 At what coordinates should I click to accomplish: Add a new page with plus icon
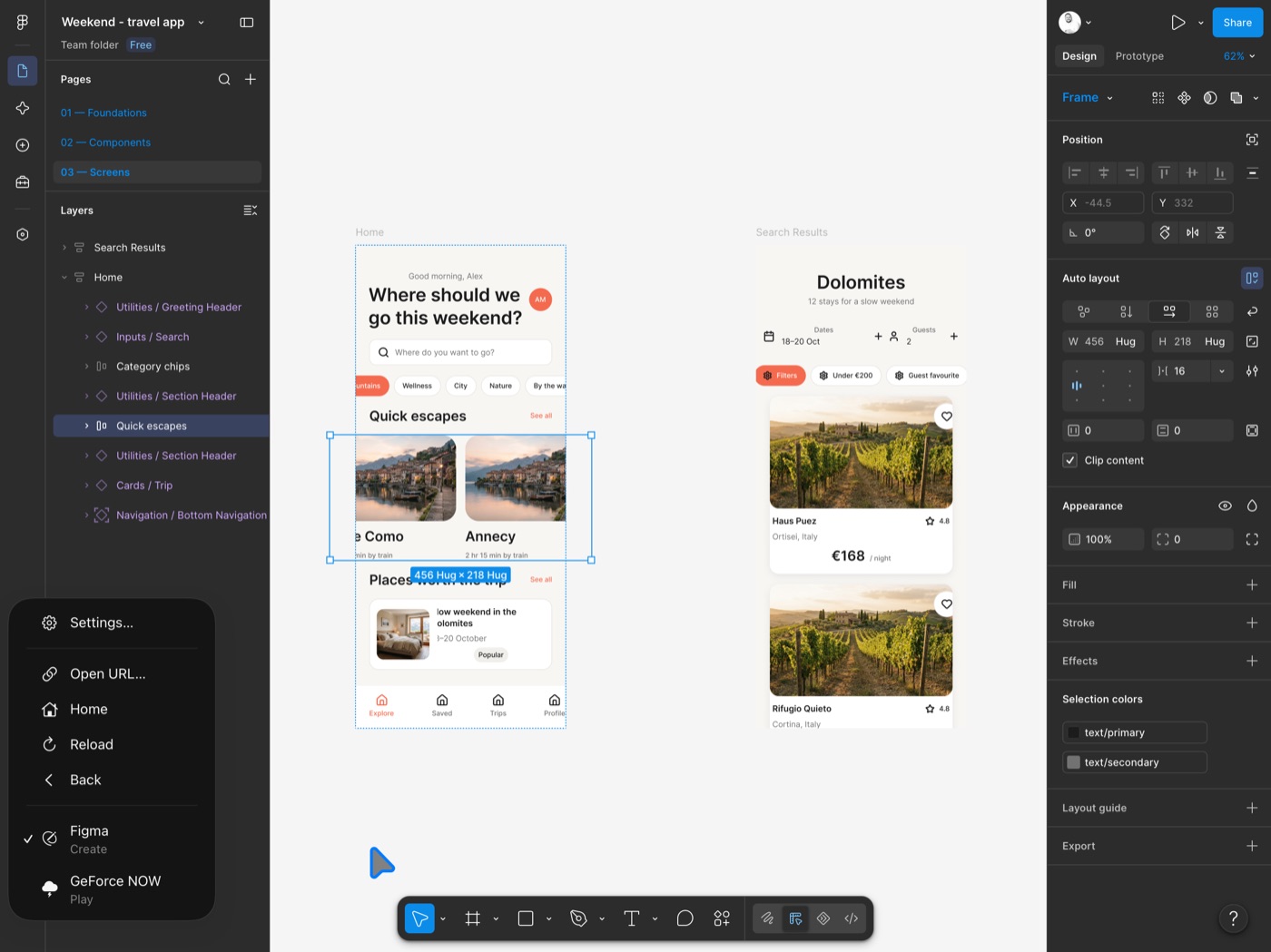[x=251, y=80]
